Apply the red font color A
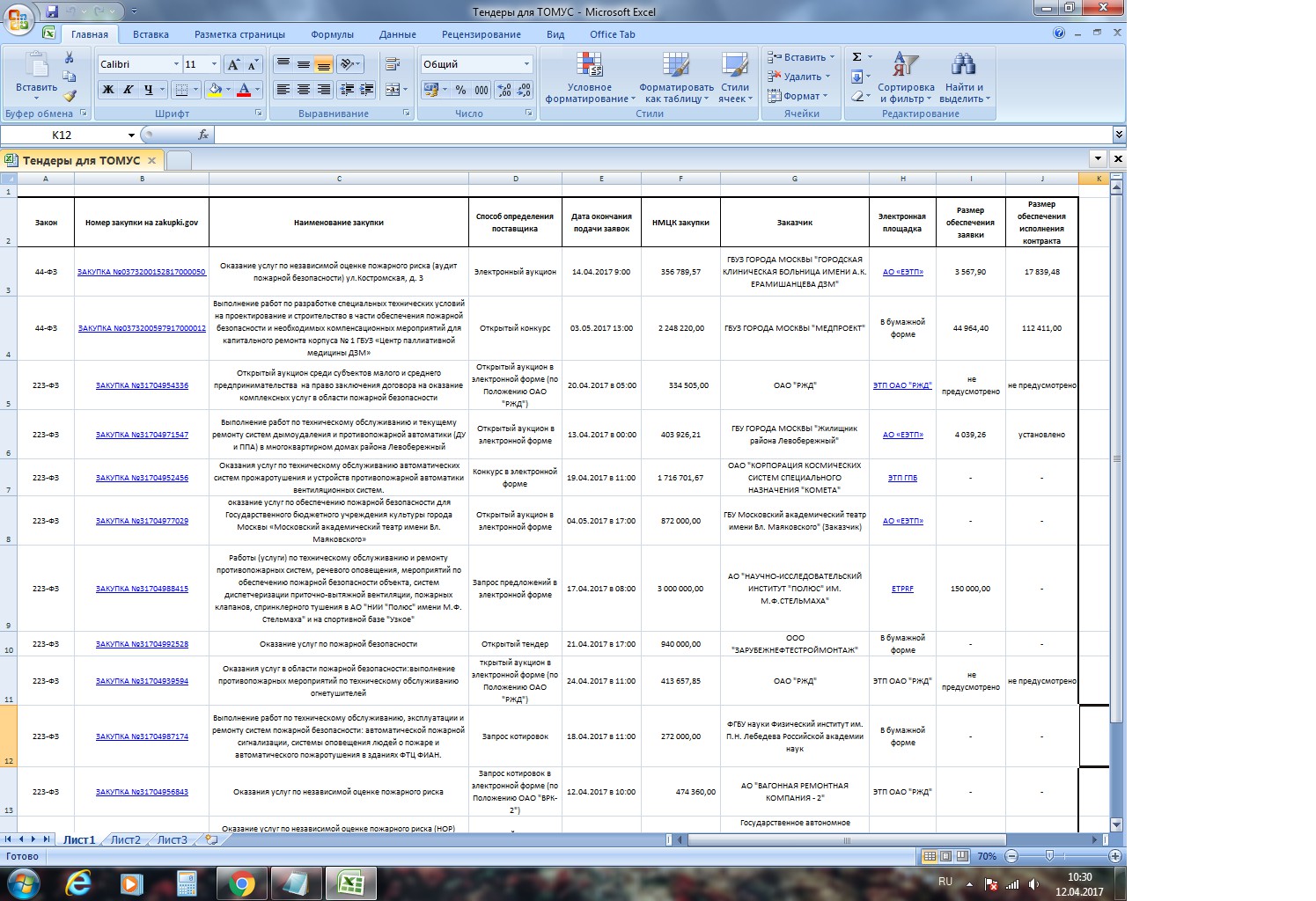 click(244, 90)
